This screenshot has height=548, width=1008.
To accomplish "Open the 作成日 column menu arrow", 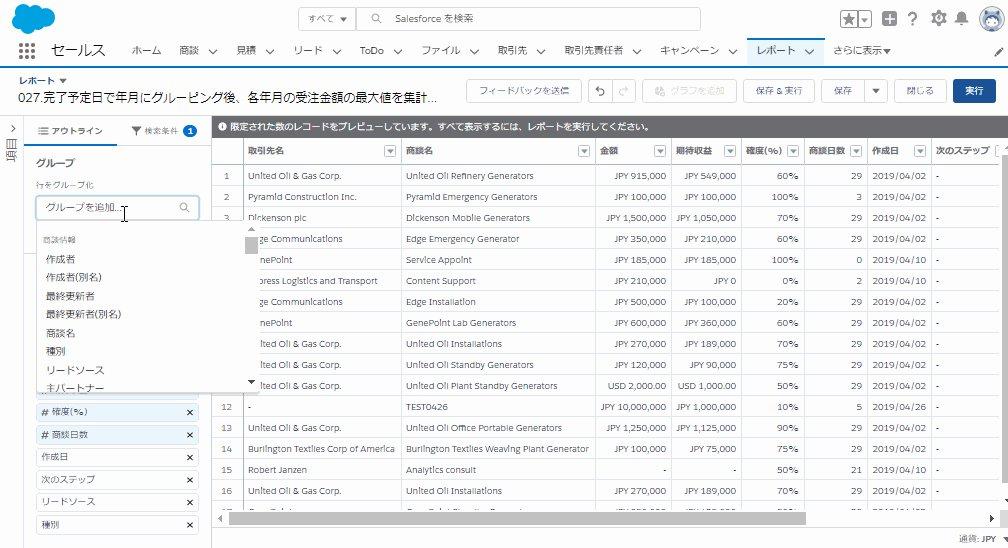I will (920, 151).
